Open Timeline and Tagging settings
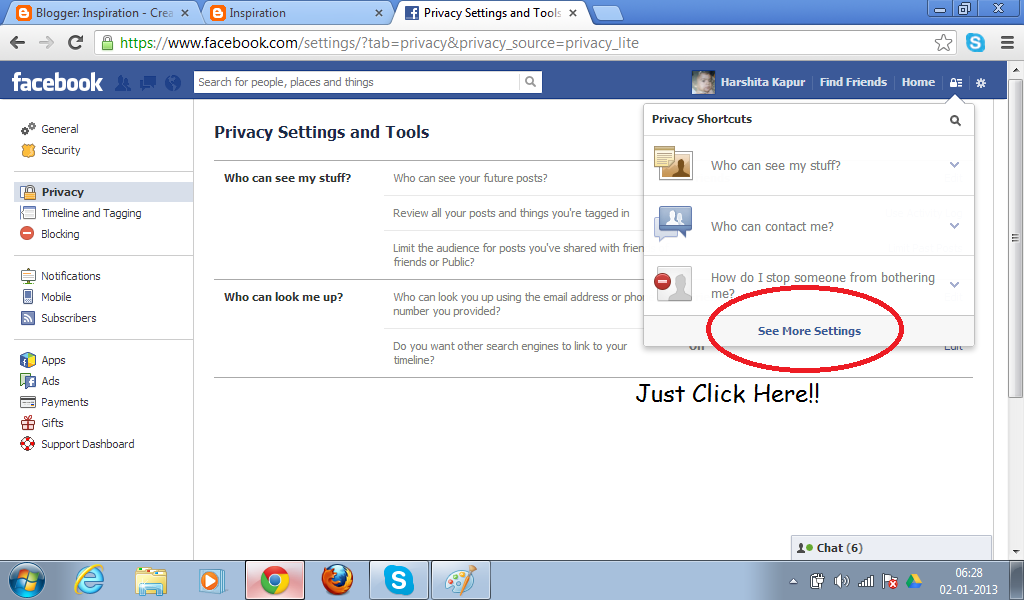1024x600 pixels. [91, 213]
